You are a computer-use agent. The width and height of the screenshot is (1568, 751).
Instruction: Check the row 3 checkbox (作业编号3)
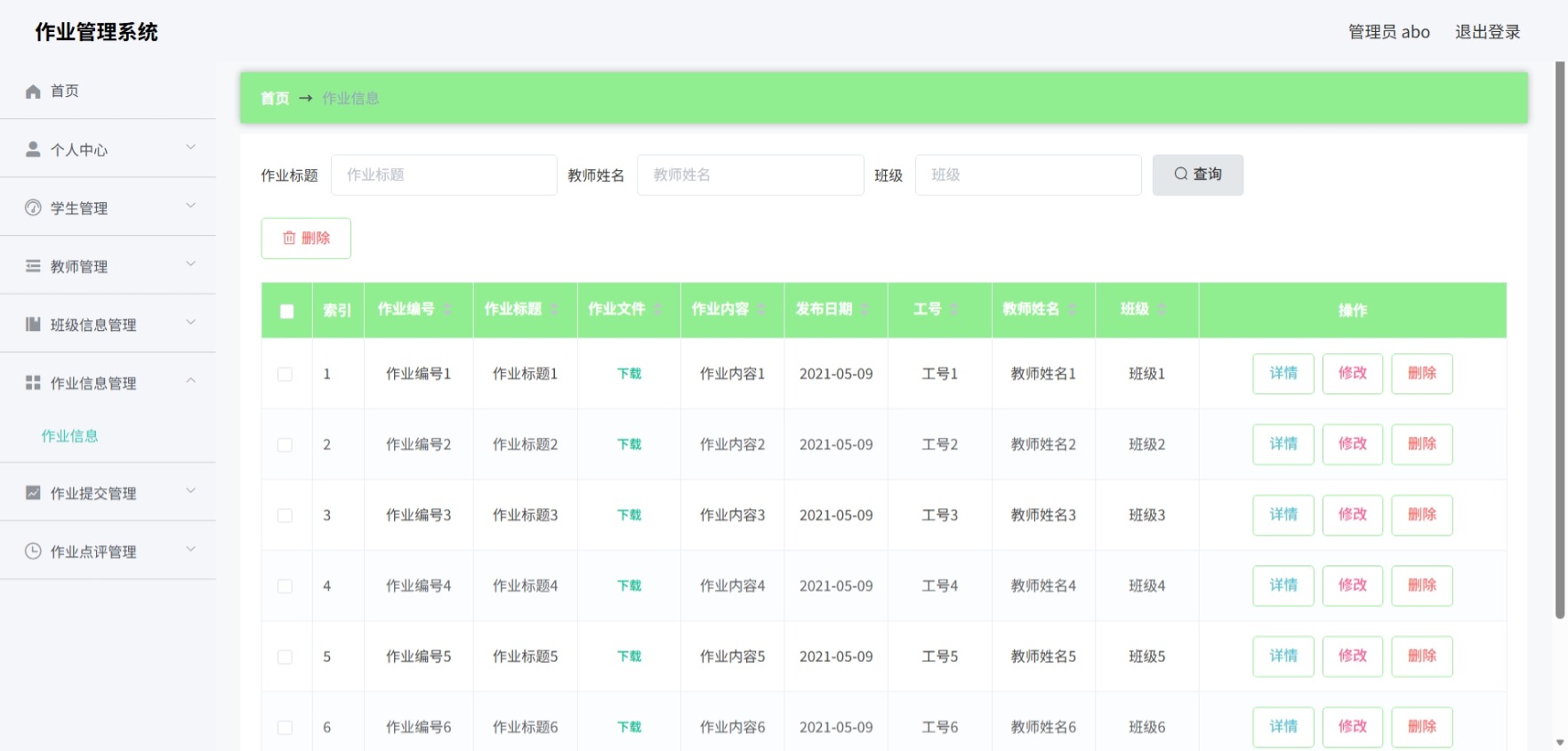(x=285, y=516)
